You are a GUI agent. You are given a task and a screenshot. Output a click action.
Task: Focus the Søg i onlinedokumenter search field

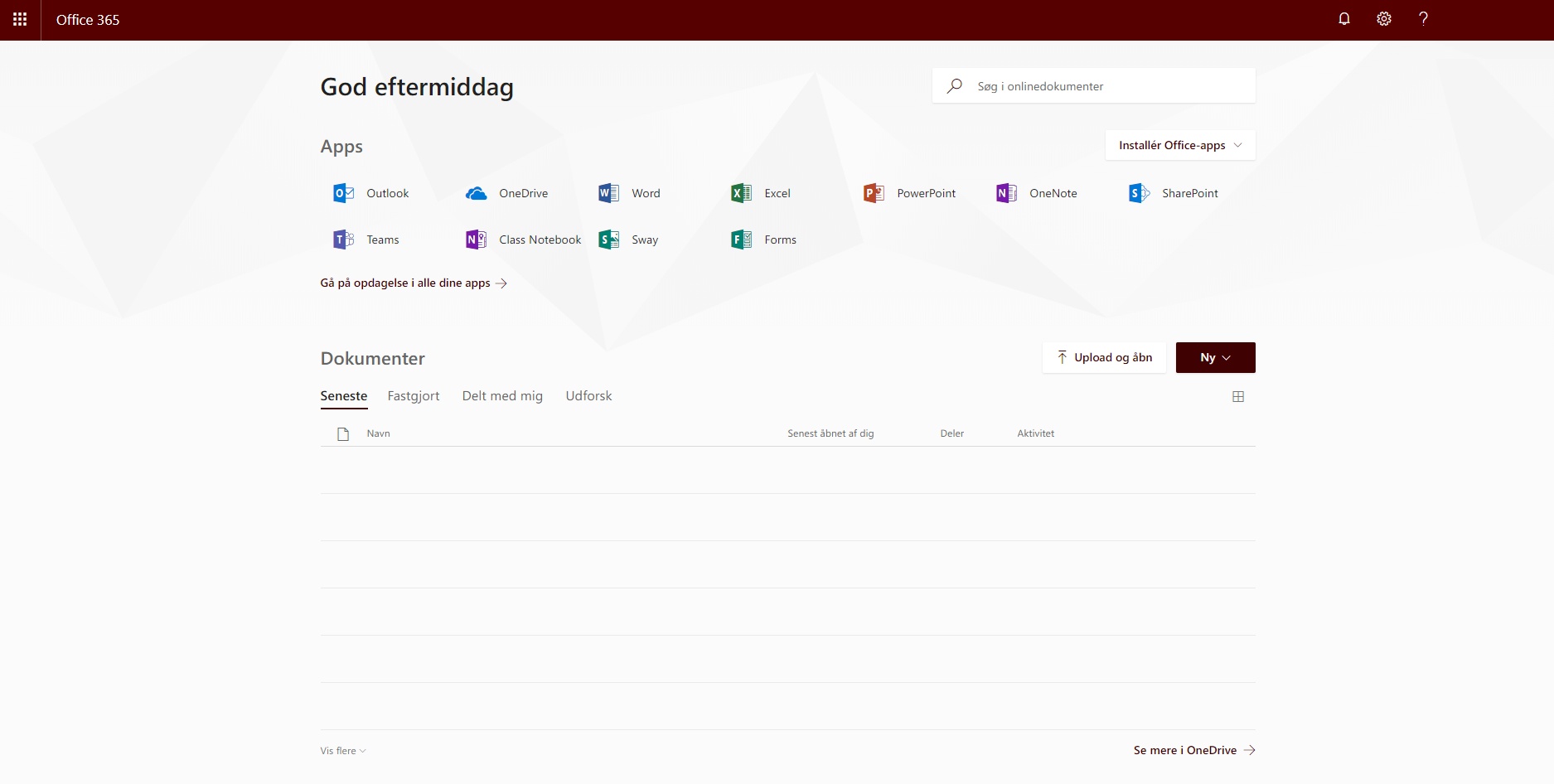pos(1094,85)
